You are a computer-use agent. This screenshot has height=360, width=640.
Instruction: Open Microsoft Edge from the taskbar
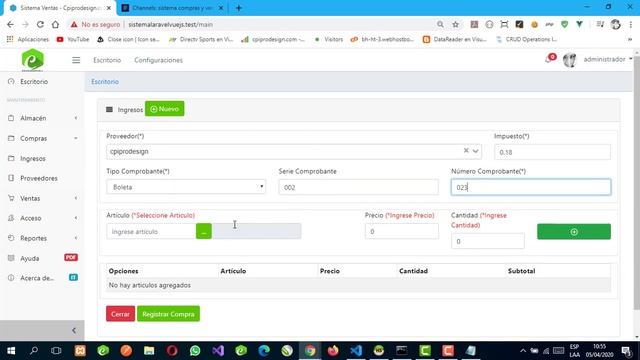(x=264, y=351)
